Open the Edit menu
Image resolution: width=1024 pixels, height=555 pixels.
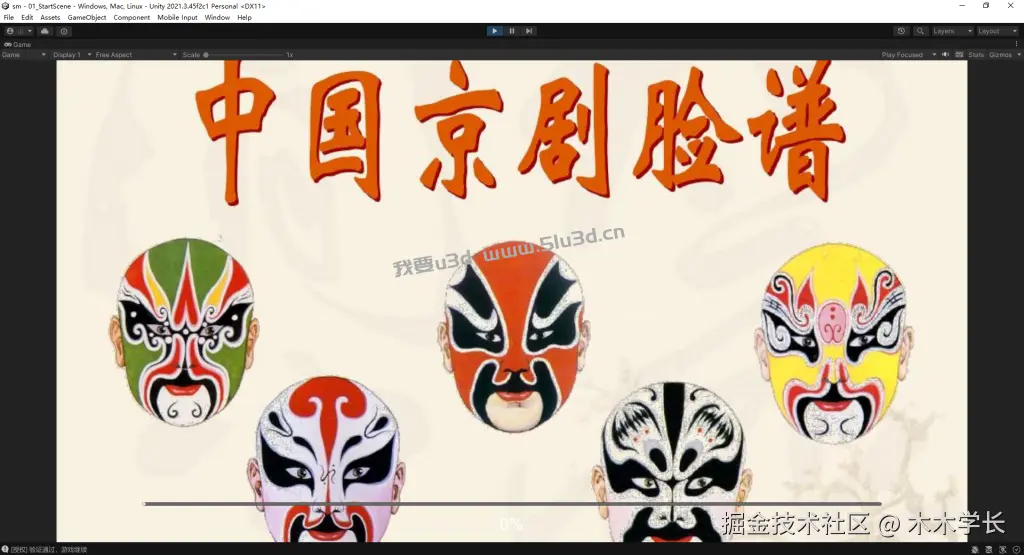pos(27,18)
